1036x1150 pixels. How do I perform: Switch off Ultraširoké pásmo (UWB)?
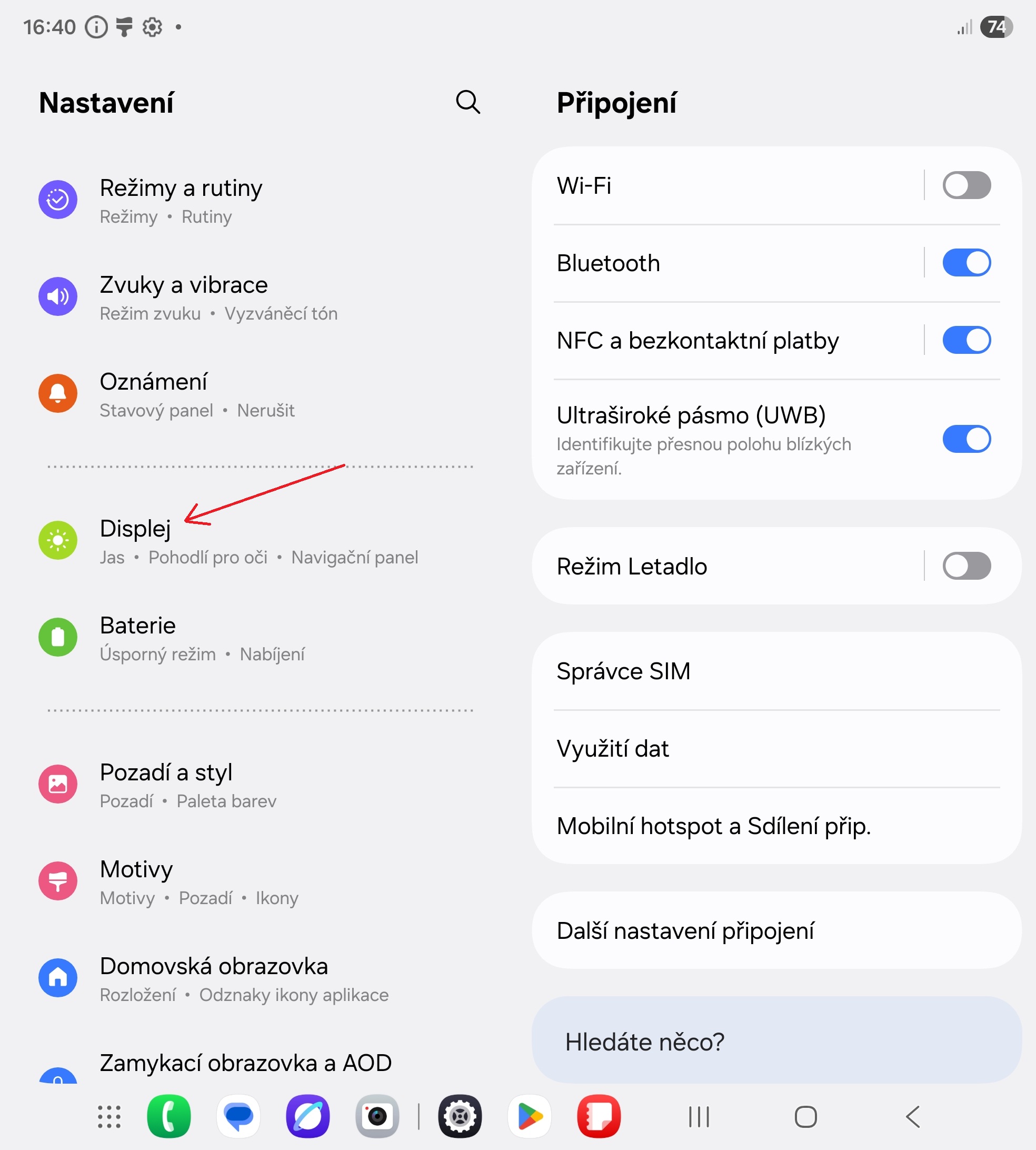967,440
